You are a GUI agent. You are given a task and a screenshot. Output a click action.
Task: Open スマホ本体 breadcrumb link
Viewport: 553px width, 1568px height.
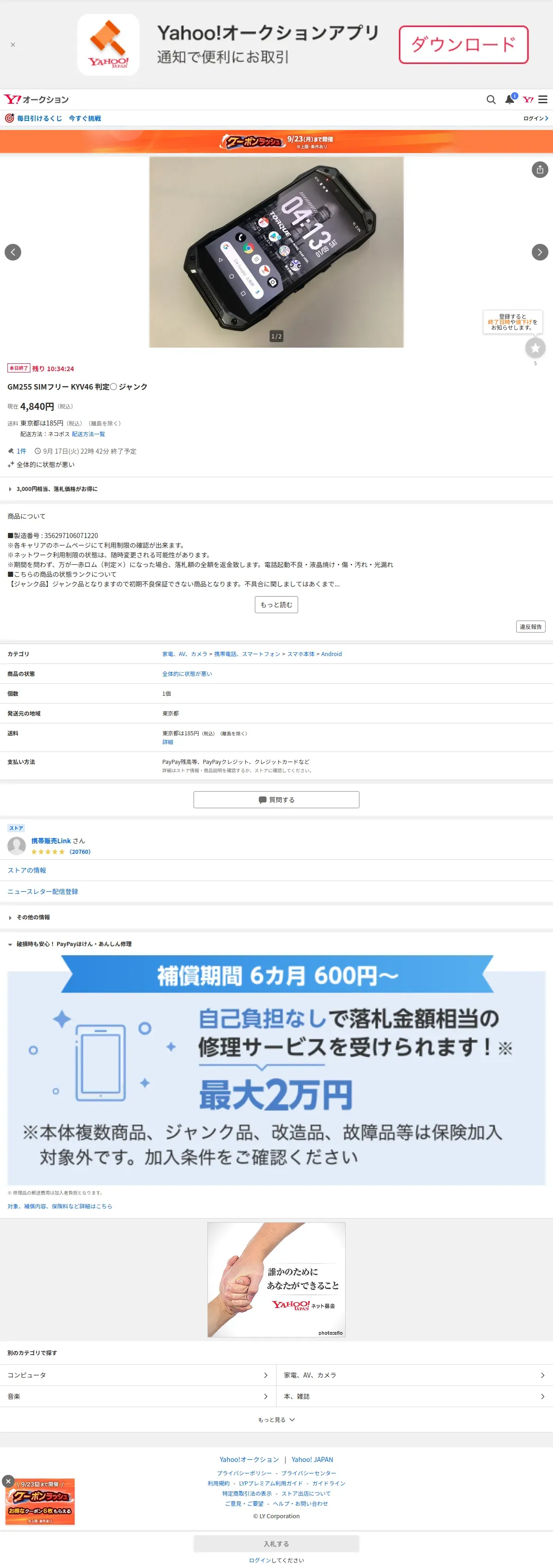(x=300, y=654)
